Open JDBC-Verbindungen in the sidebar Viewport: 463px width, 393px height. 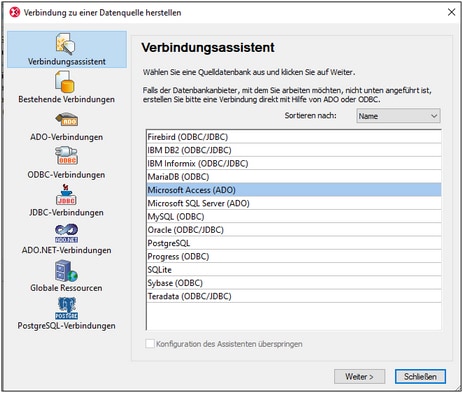pyautogui.click(x=66, y=194)
